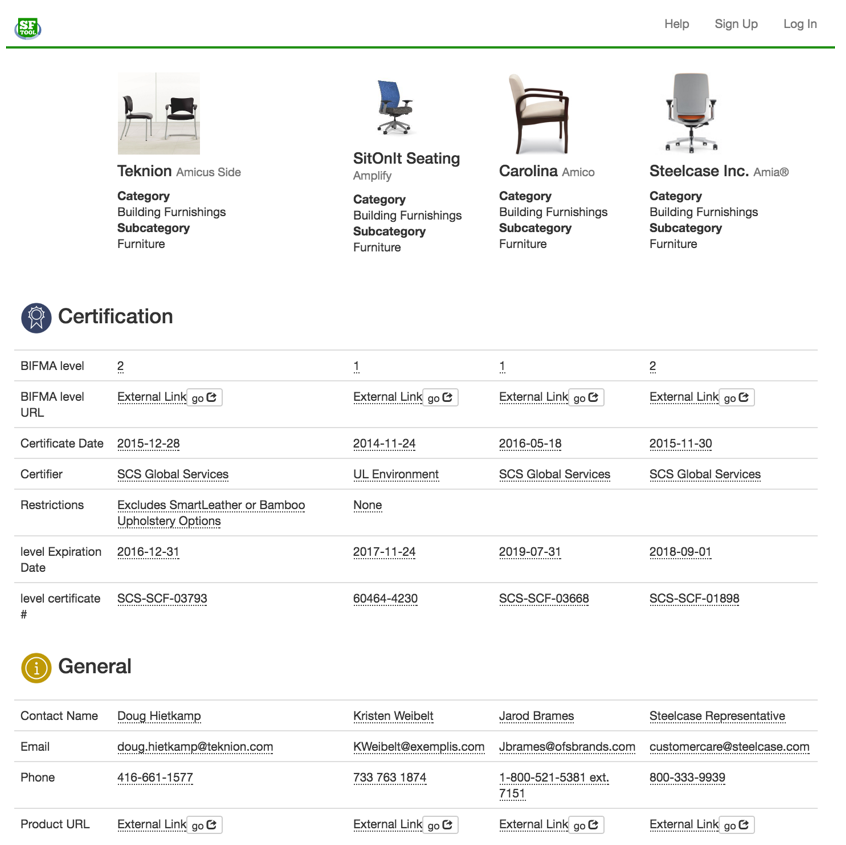Click email KWeibelt@exemplis.com
Image resolution: width=846 pixels, height=845 pixels.
pos(419,747)
